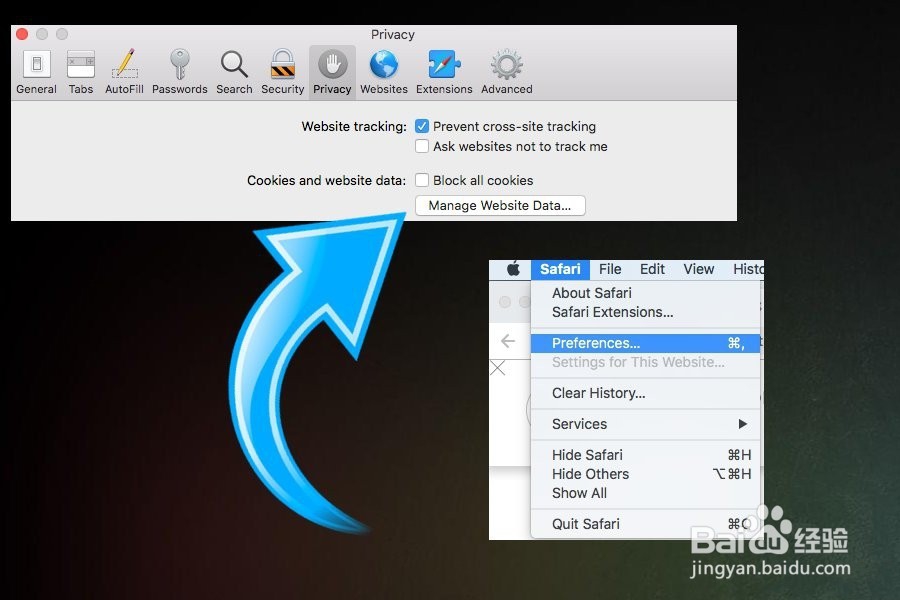Select the Privacy preferences pane
The height and width of the screenshot is (600, 900).
pyautogui.click(x=332, y=72)
